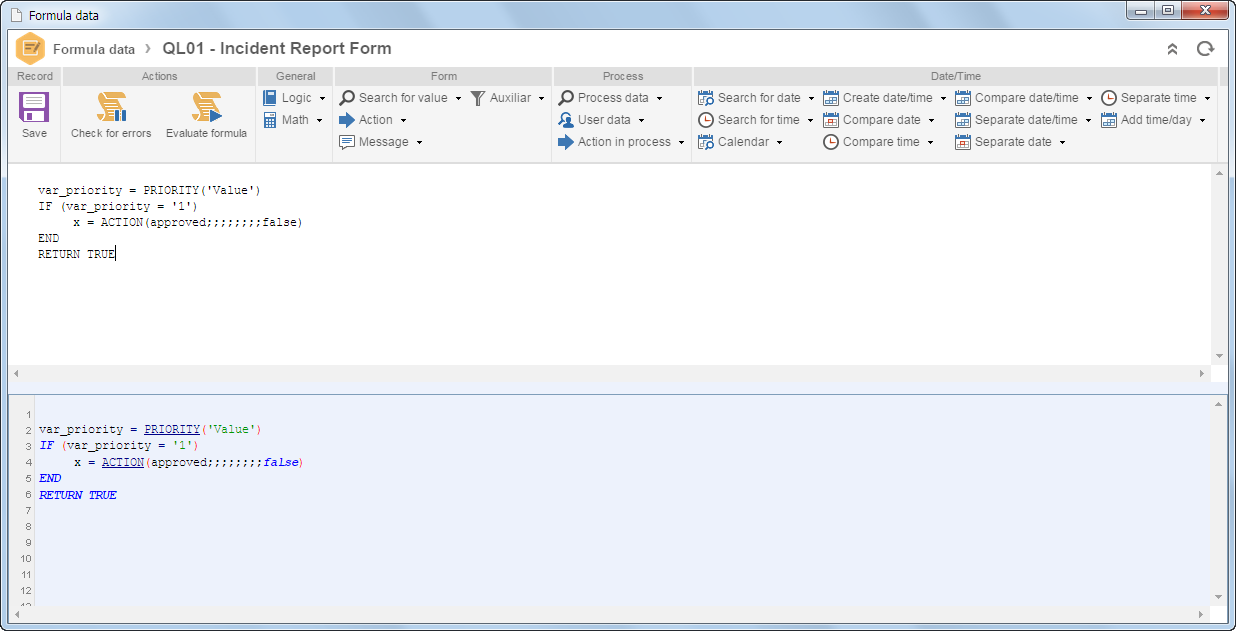Click the Auxiliar filter icon
The width and height of the screenshot is (1236, 631).
478,98
